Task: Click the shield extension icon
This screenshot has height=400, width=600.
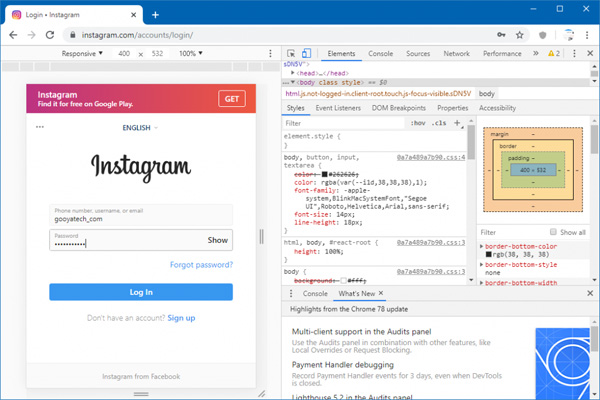Action: coord(543,35)
